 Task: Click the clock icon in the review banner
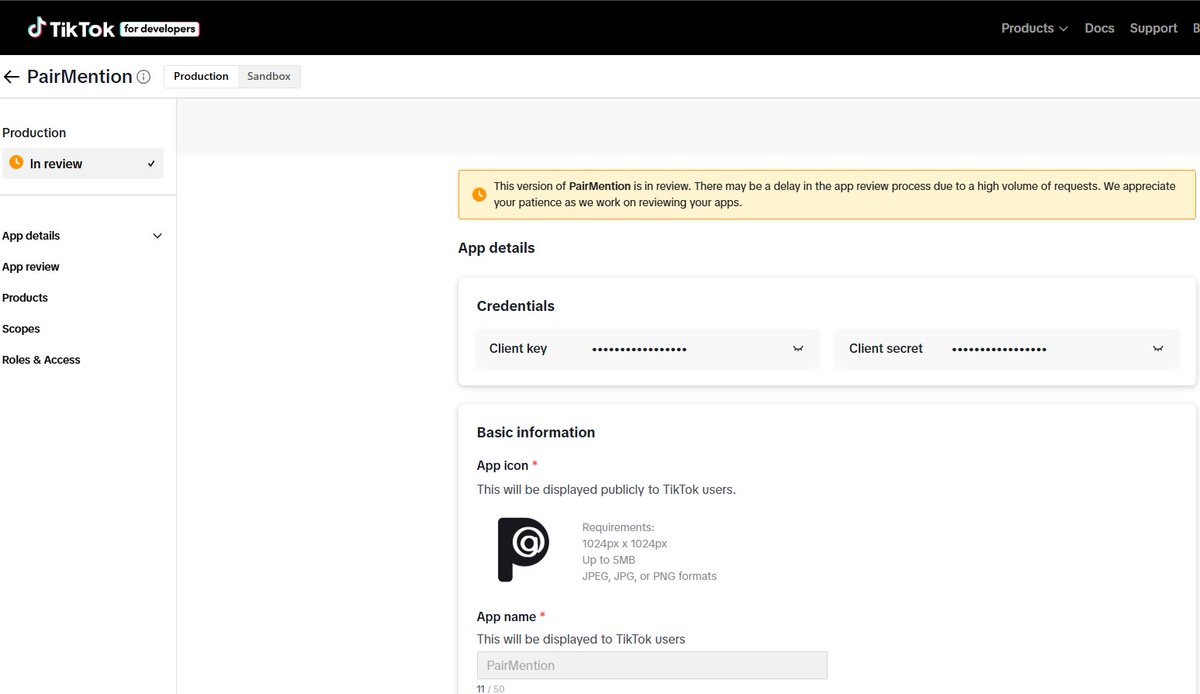click(x=479, y=195)
